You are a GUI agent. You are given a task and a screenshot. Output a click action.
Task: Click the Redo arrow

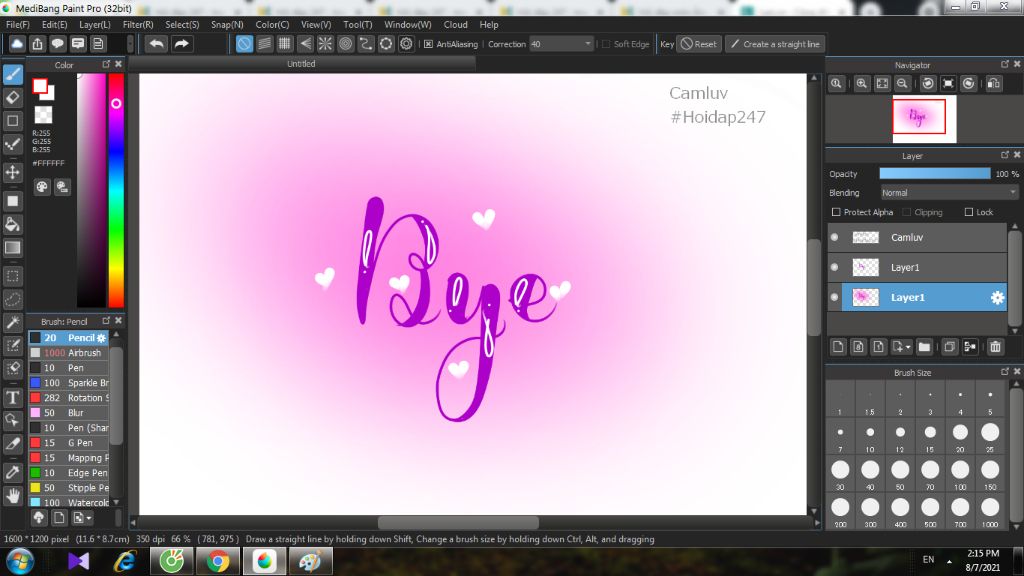click(182, 44)
